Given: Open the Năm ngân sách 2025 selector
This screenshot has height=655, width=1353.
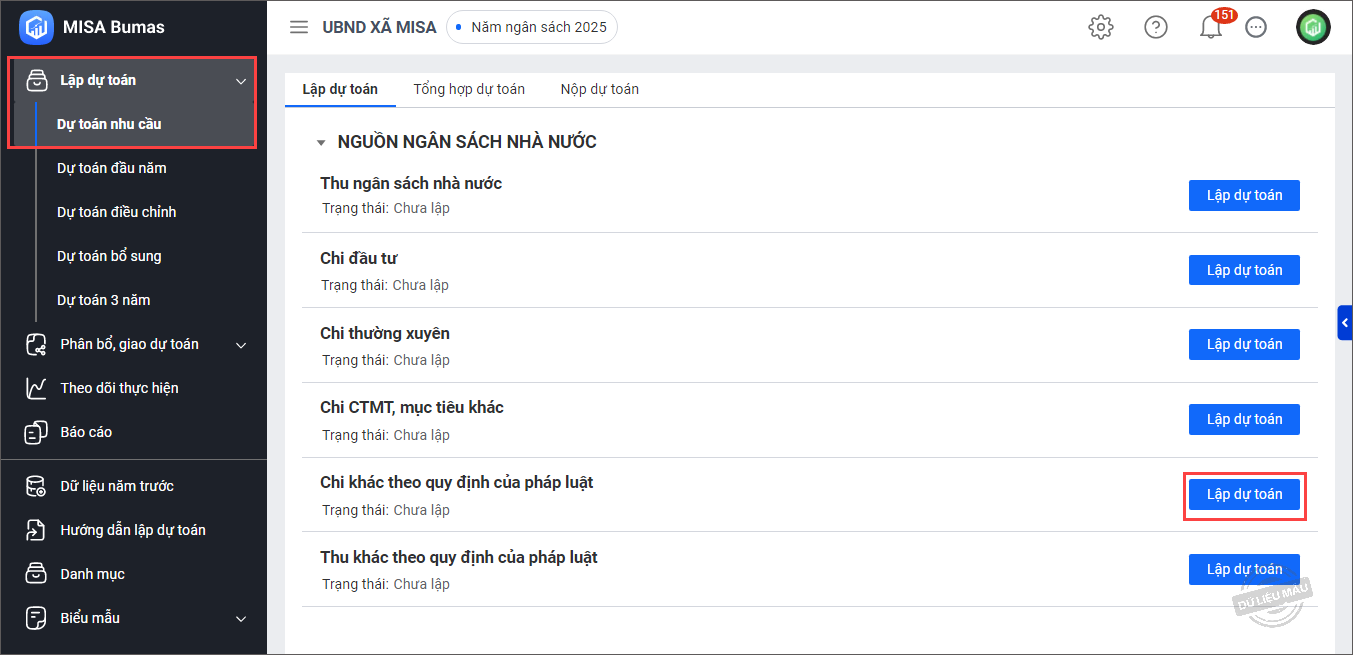Looking at the screenshot, I should 531,27.
